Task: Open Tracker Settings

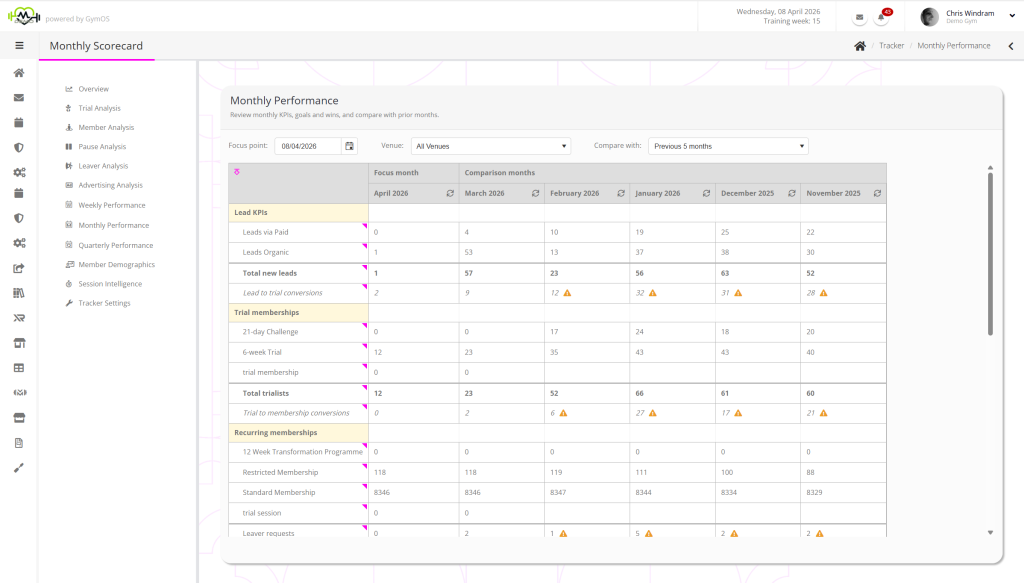Action: [104, 303]
